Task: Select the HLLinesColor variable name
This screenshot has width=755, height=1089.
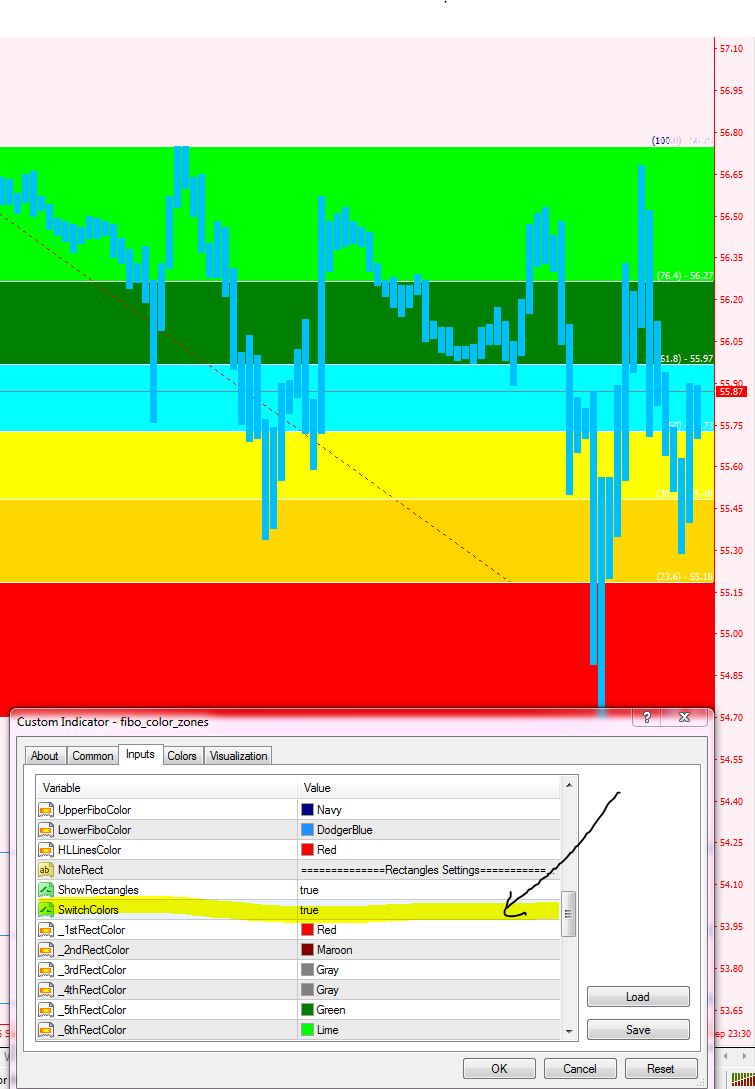Action: point(90,850)
